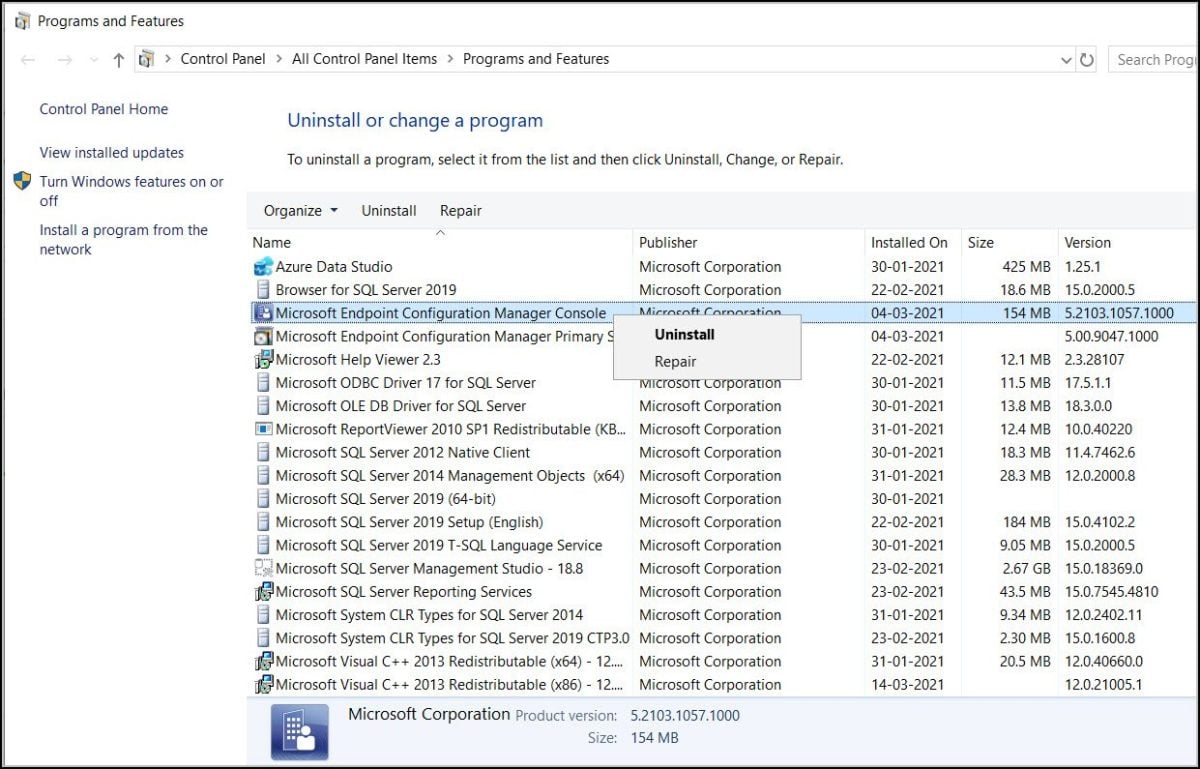This screenshot has width=1200, height=769.
Task: Click the Repair toolbar button
Action: [461, 211]
